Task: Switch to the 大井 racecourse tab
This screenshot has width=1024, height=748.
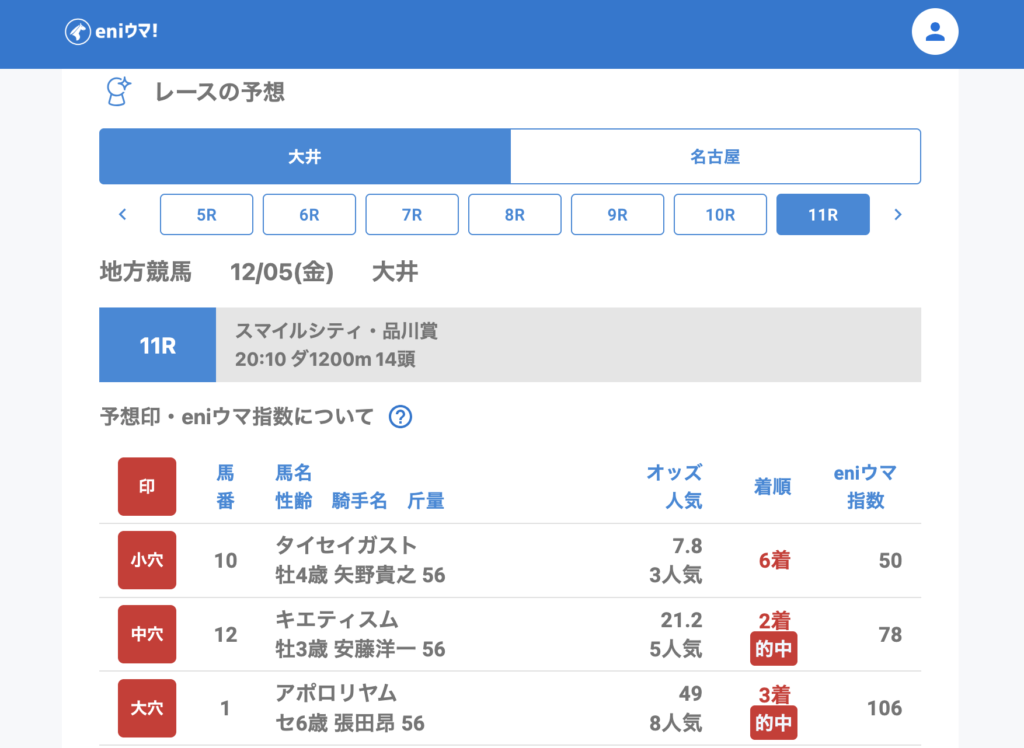Action: click(x=305, y=157)
